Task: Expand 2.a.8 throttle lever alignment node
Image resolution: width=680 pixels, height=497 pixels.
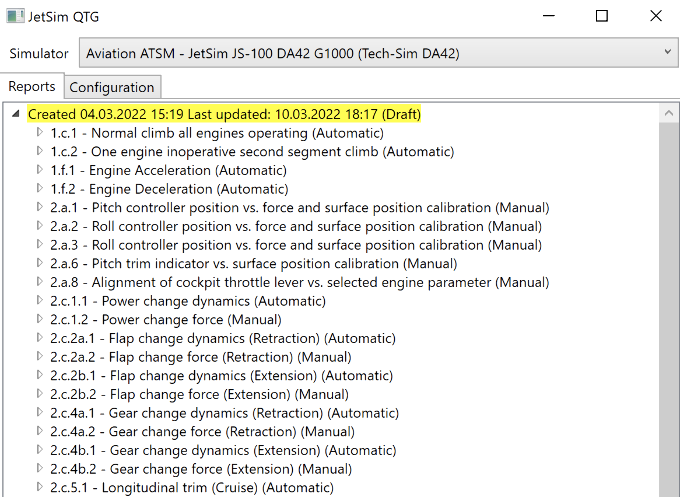Action: (39, 281)
